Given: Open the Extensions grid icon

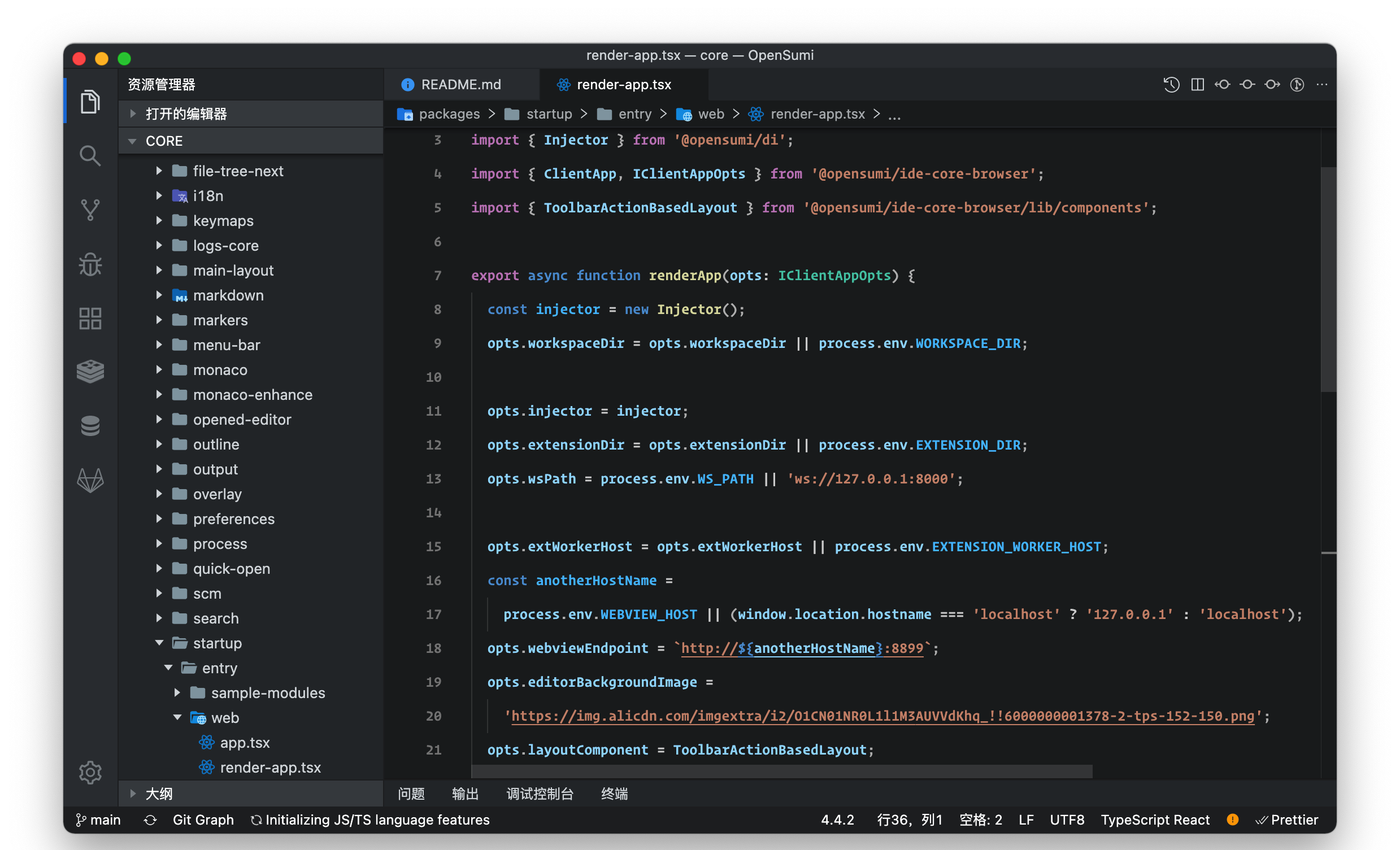Looking at the screenshot, I should pos(90,319).
